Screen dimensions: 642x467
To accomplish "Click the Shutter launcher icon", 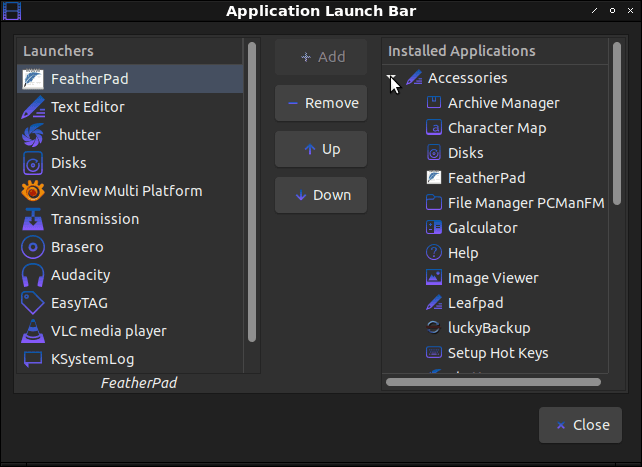I will [x=33, y=135].
